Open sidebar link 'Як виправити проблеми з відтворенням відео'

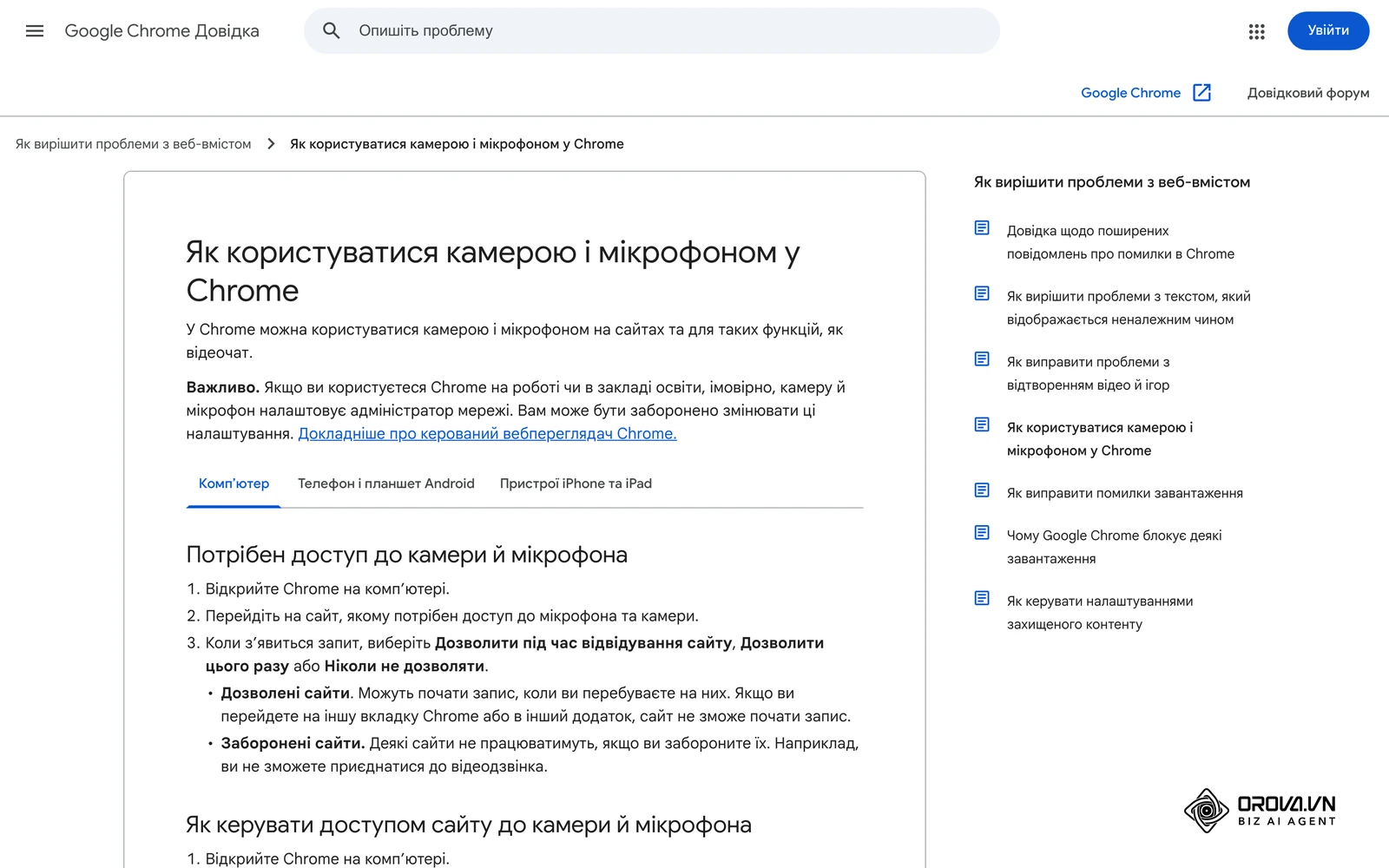click(x=1089, y=373)
